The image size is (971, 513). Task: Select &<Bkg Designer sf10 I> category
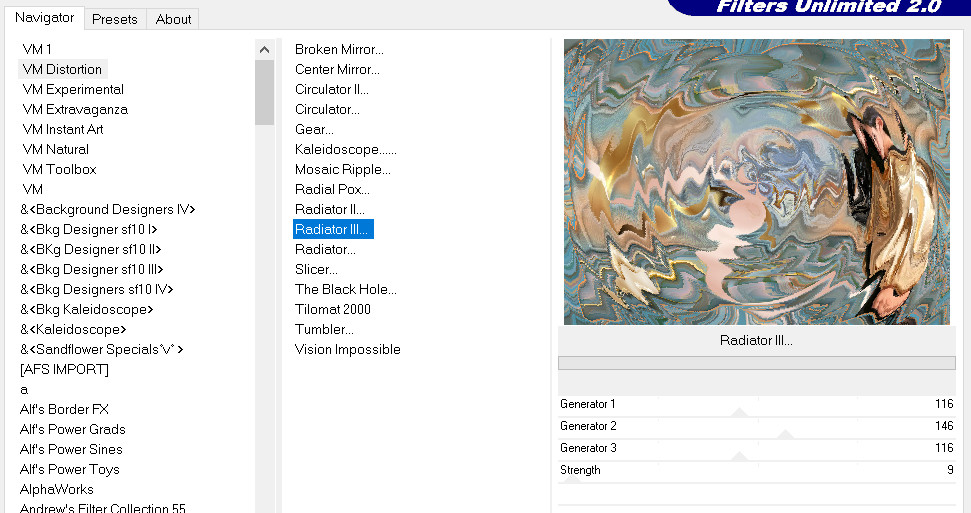[89, 229]
